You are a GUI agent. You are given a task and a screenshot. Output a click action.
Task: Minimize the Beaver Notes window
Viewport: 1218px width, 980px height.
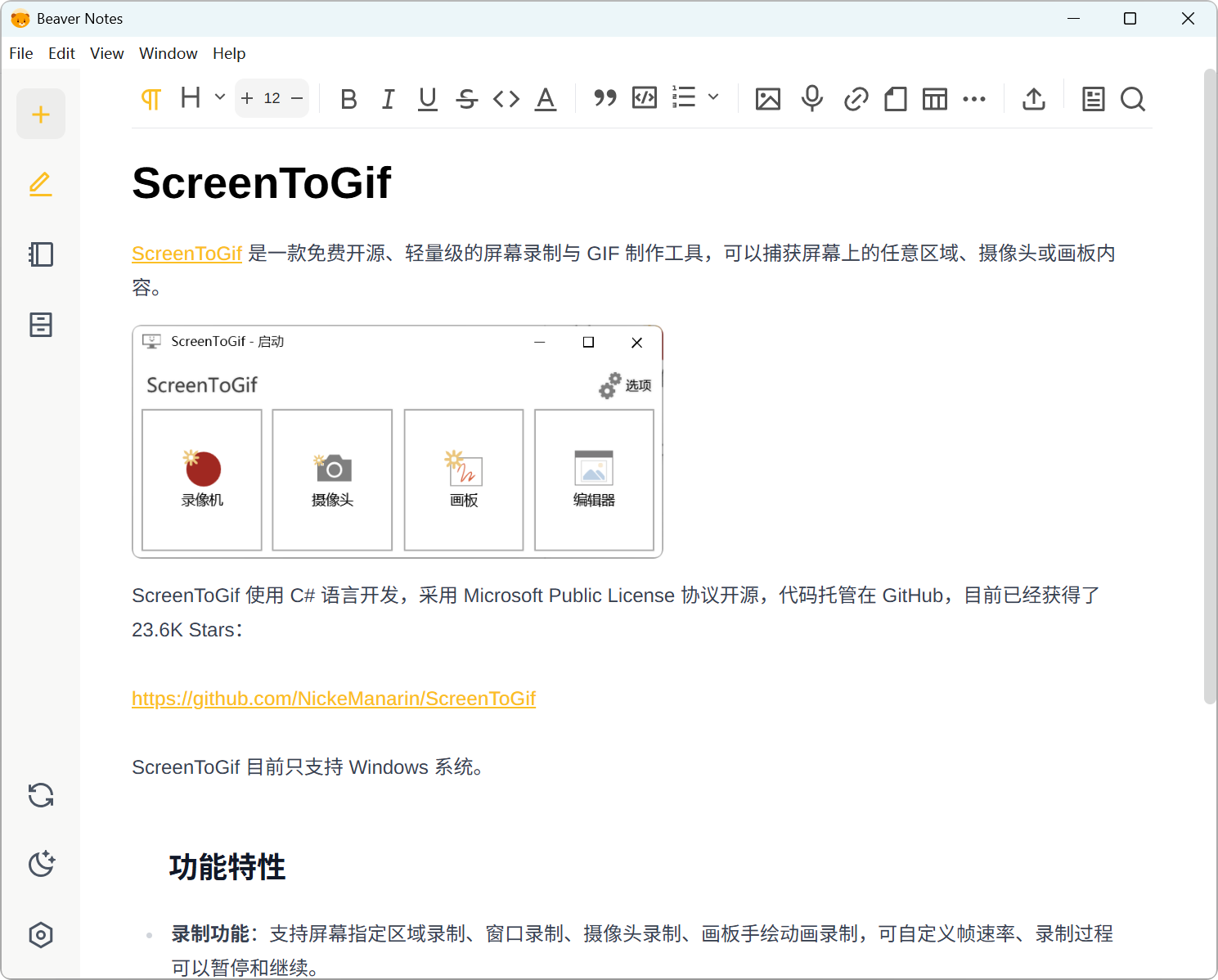coord(1074,18)
